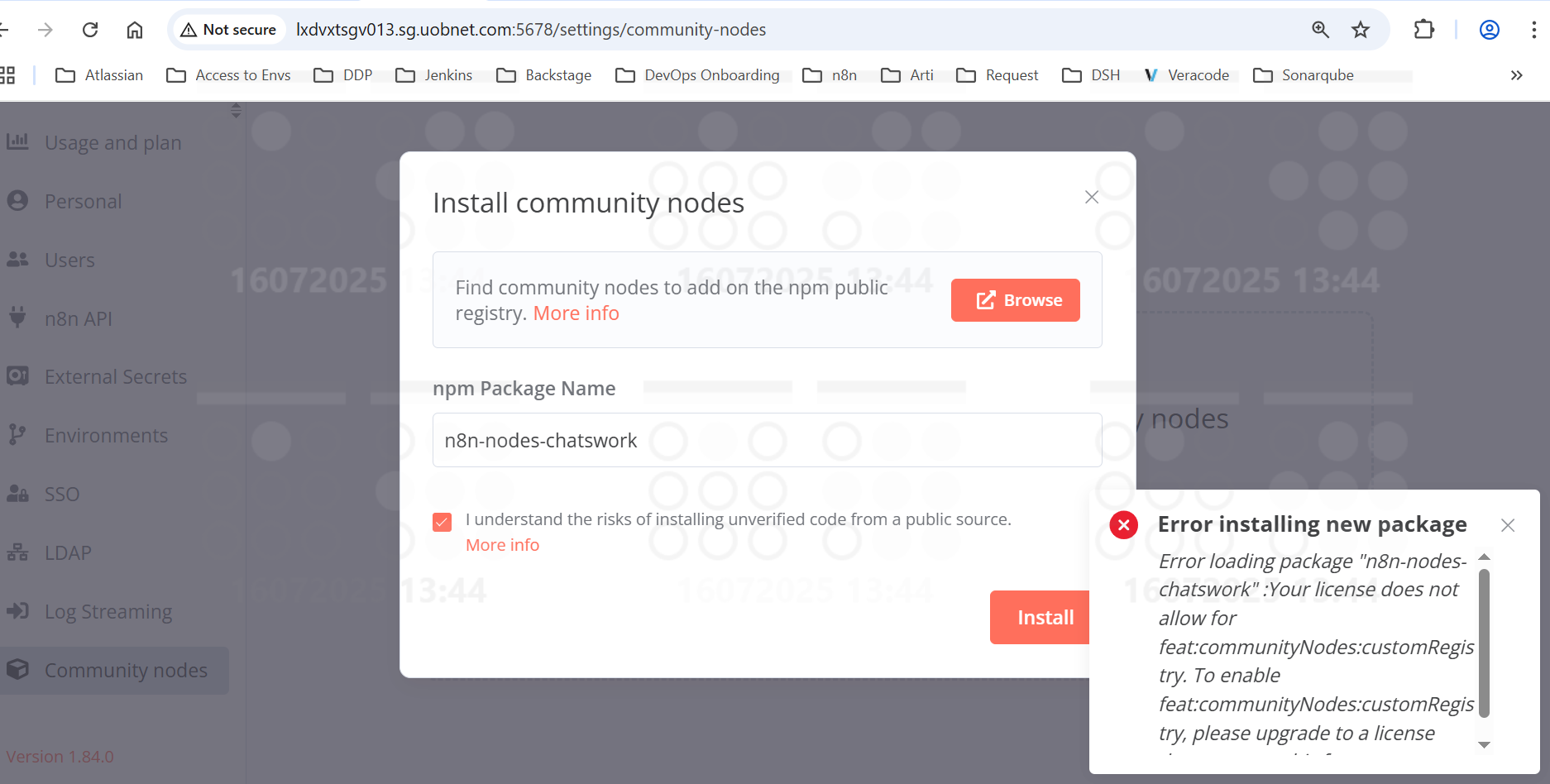Open the Backstage bookmark folder

click(544, 75)
